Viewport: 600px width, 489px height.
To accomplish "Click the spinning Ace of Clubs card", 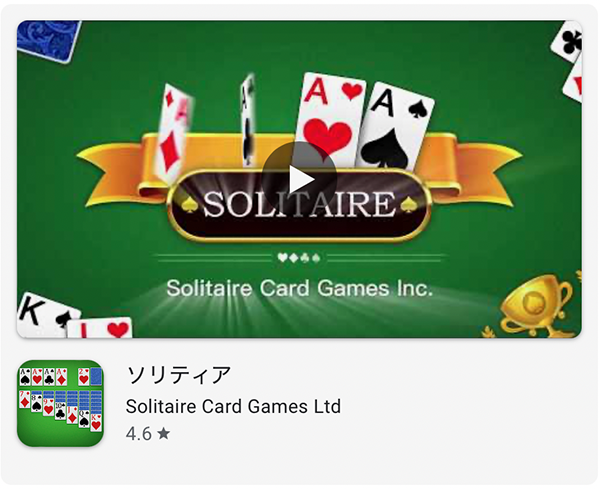I will (x=249, y=121).
